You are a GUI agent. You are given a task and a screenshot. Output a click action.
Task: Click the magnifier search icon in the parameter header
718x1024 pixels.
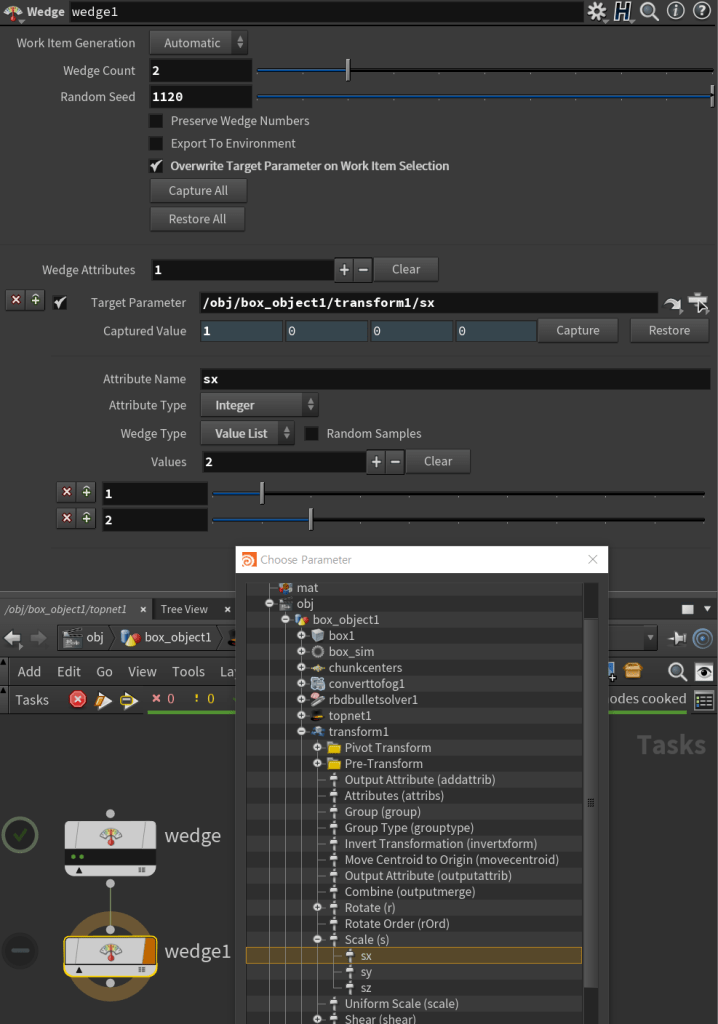[x=650, y=12]
